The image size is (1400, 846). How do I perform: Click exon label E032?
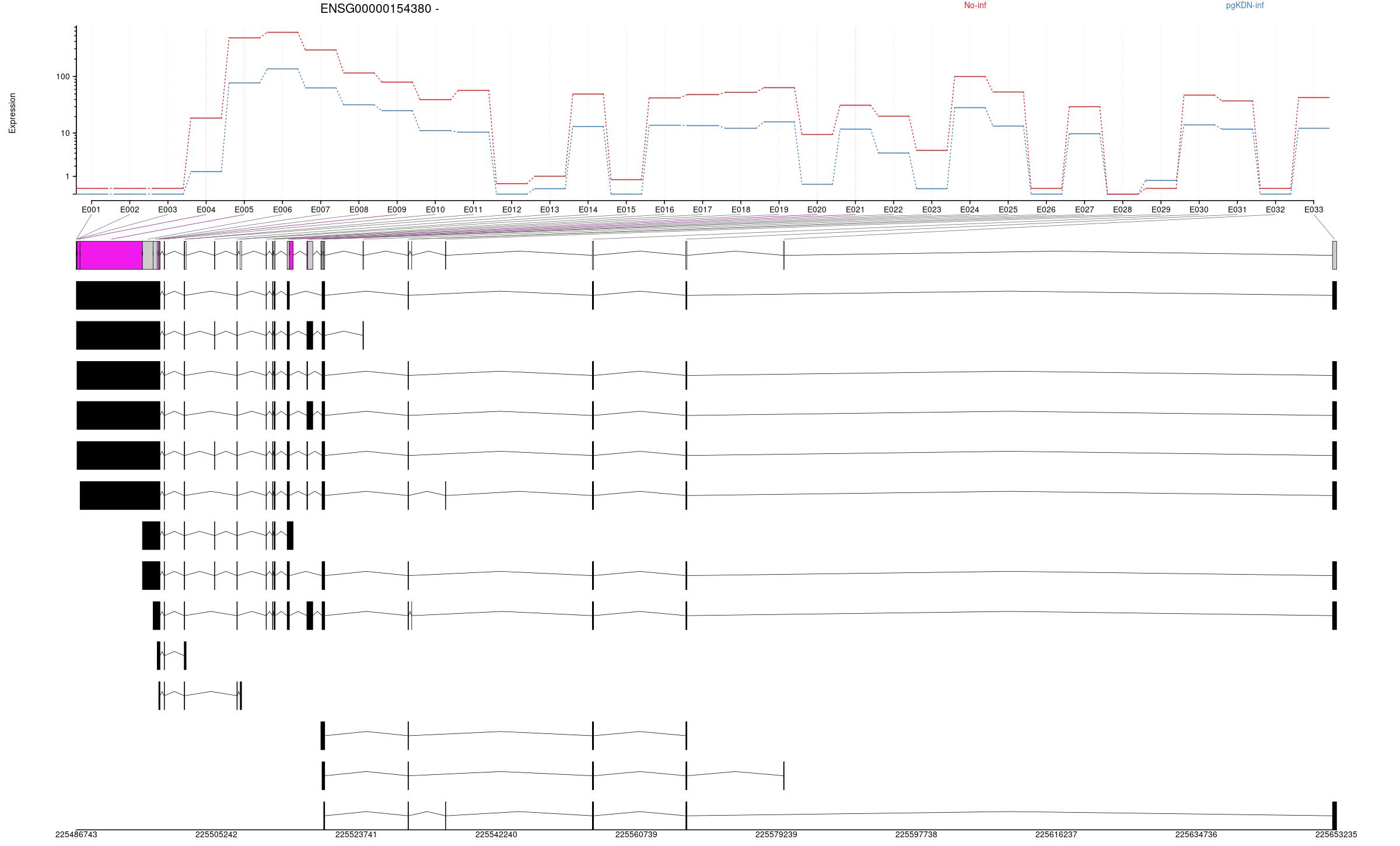click(x=1275, y=209)
